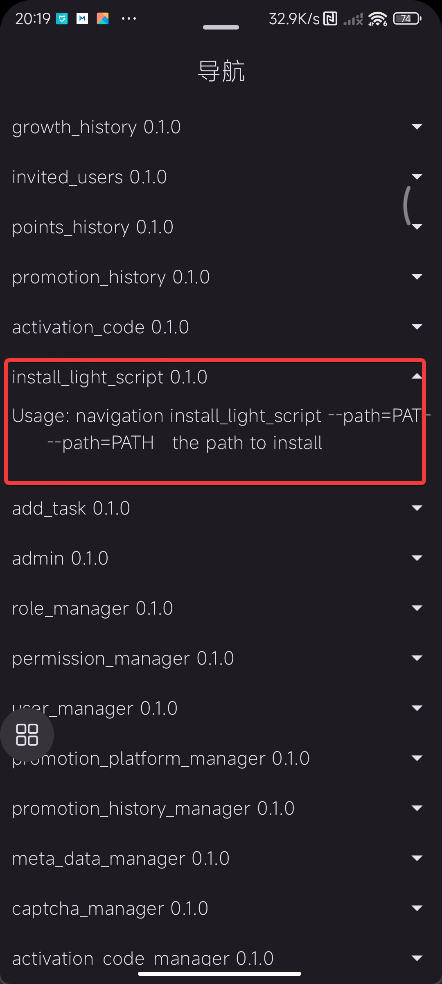
Task: Open the three-dots notification overflow
Action: pyautogui.click(x=128, y=19)
